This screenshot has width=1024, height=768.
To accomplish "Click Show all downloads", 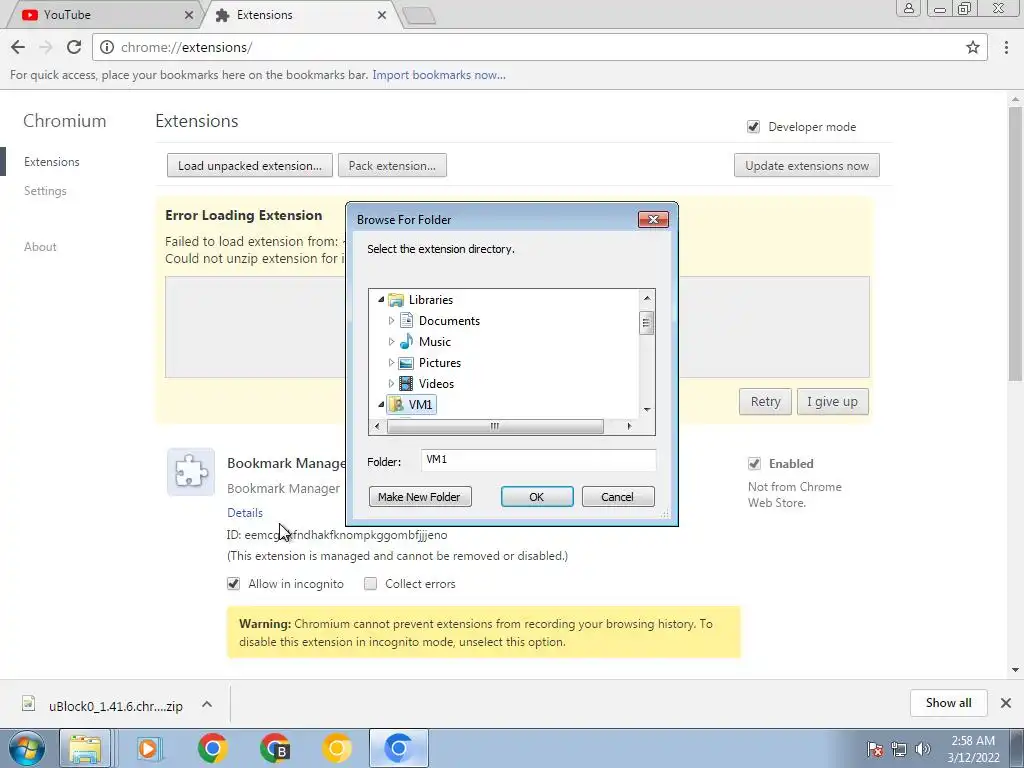I will tap(948, 703).
